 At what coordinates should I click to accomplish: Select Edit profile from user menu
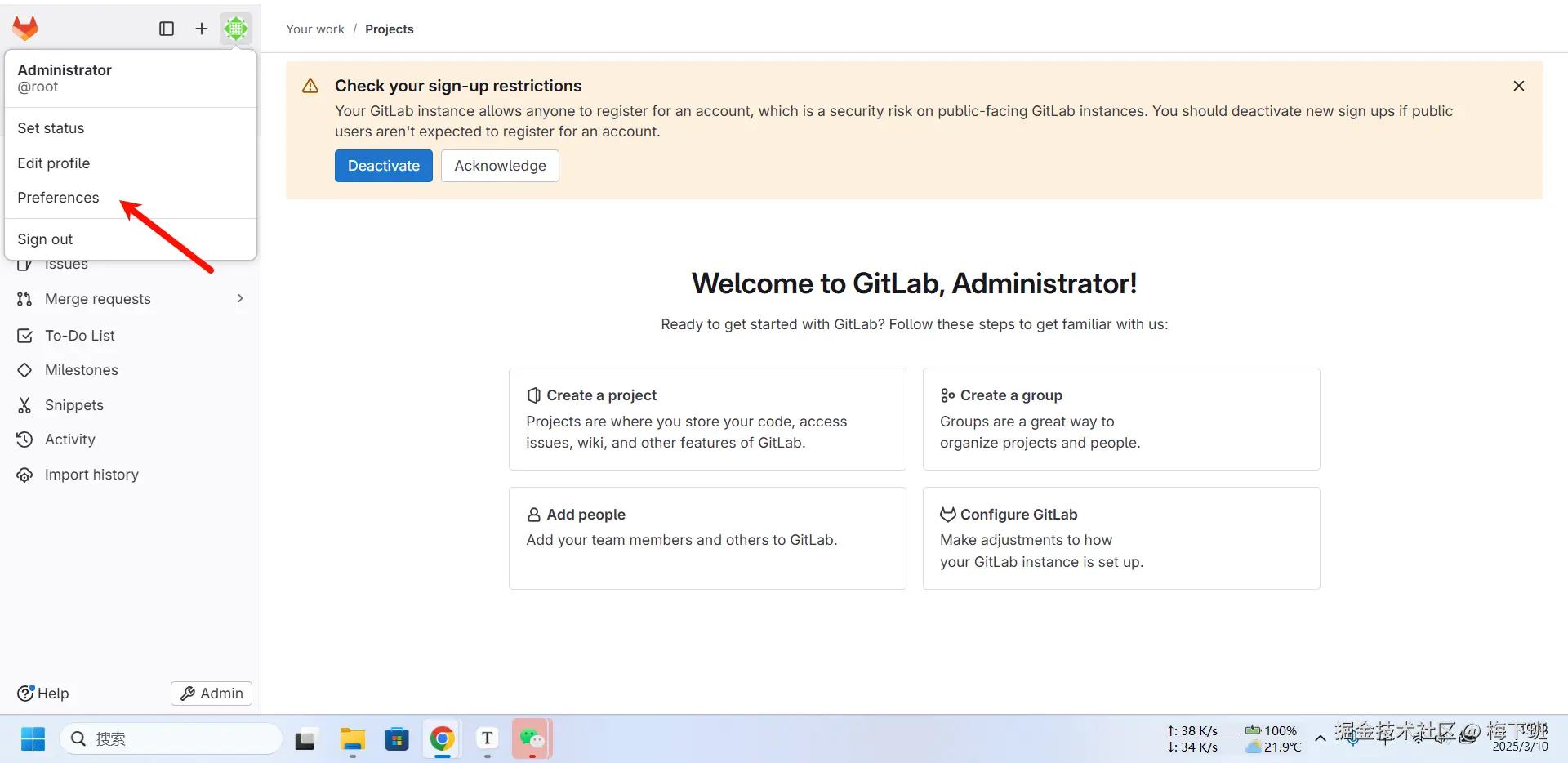point(131,163)
